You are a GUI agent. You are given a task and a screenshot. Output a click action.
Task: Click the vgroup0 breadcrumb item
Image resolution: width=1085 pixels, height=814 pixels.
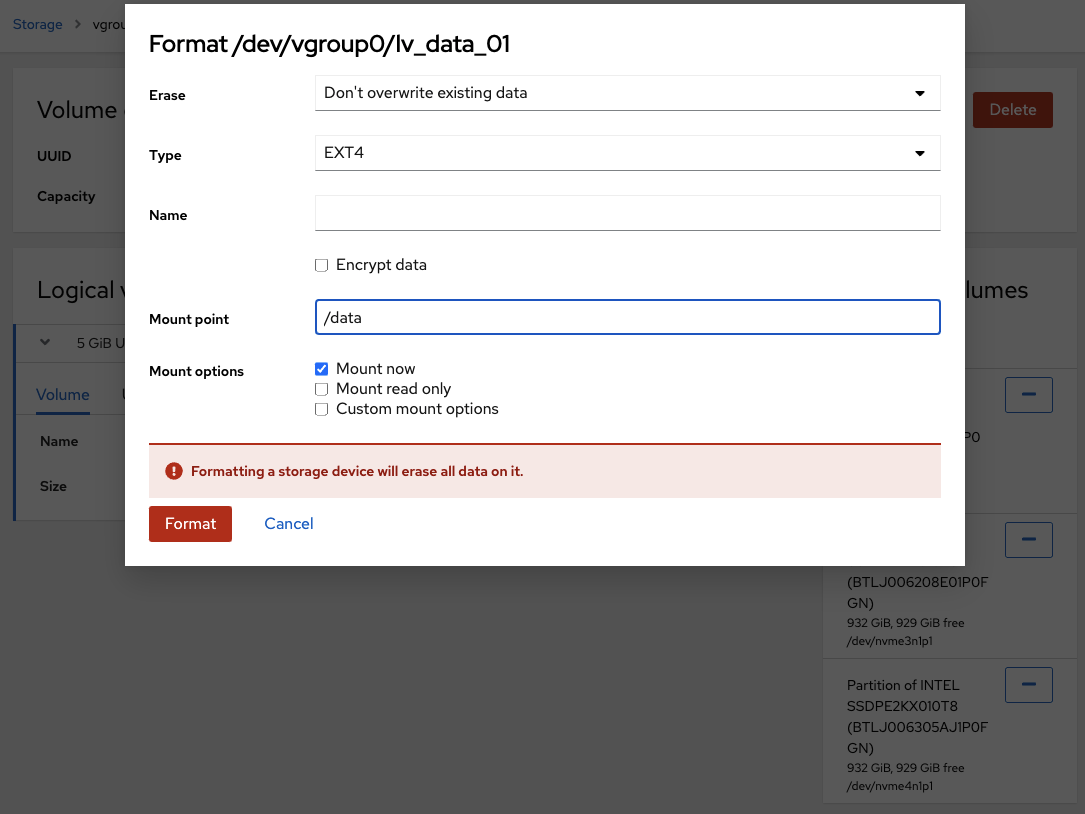(x=108, y=24)
